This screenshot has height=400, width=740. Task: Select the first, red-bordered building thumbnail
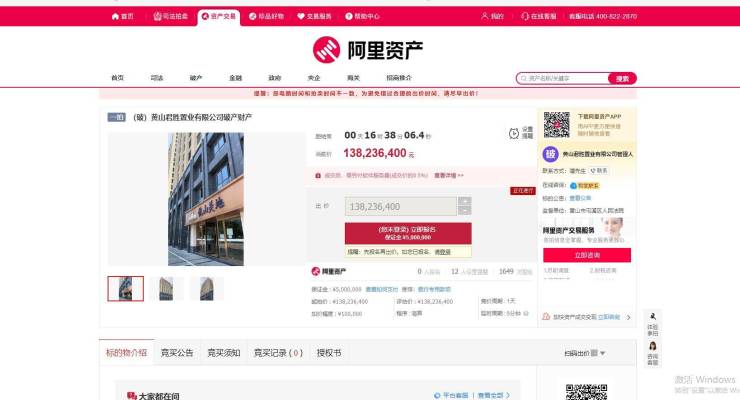point(126,289)
